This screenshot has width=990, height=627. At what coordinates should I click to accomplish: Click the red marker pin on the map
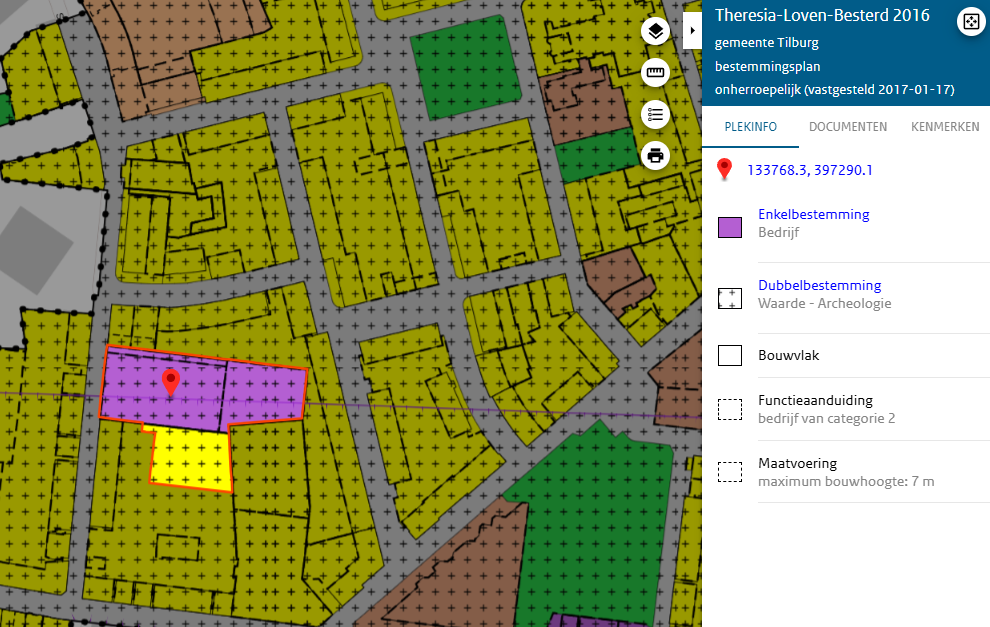(x=170, y=381)
